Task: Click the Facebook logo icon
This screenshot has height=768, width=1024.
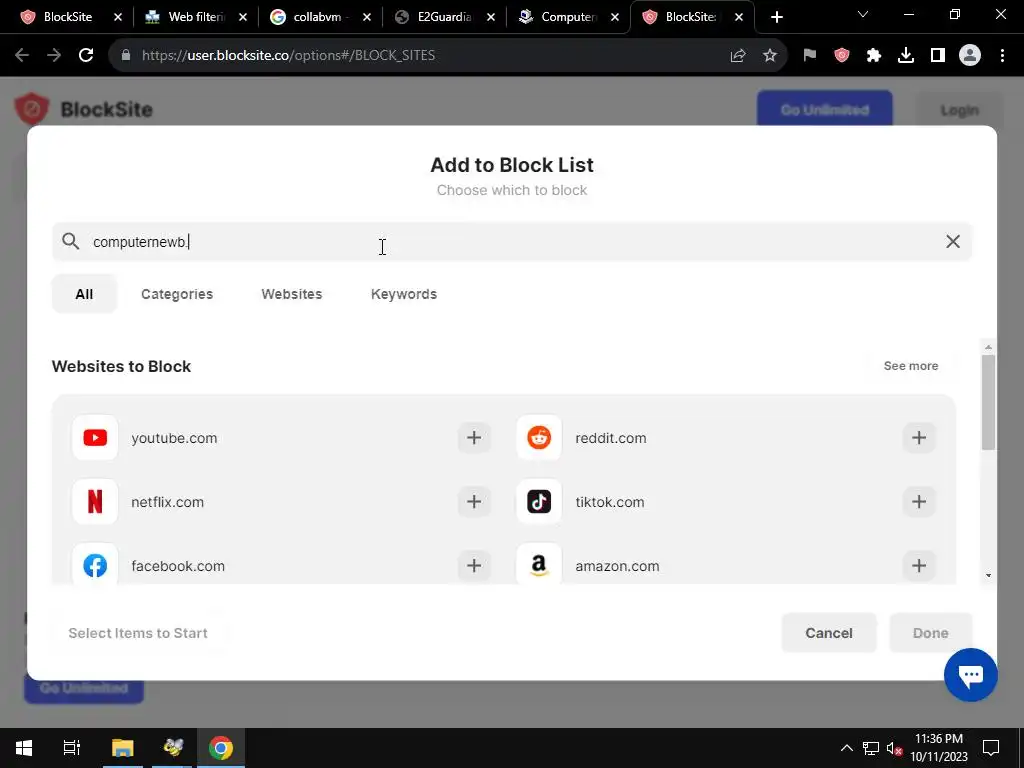Action: click(x=95, y=566)
